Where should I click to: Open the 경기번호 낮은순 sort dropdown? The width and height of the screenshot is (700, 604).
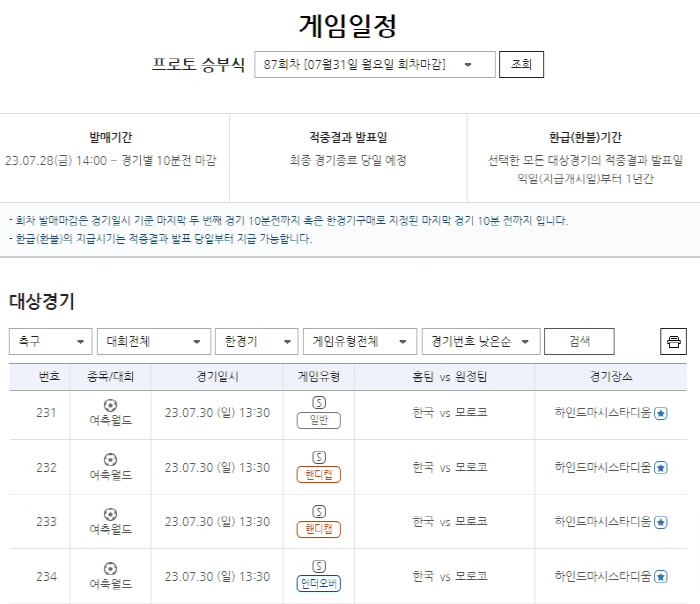point(481,342)
